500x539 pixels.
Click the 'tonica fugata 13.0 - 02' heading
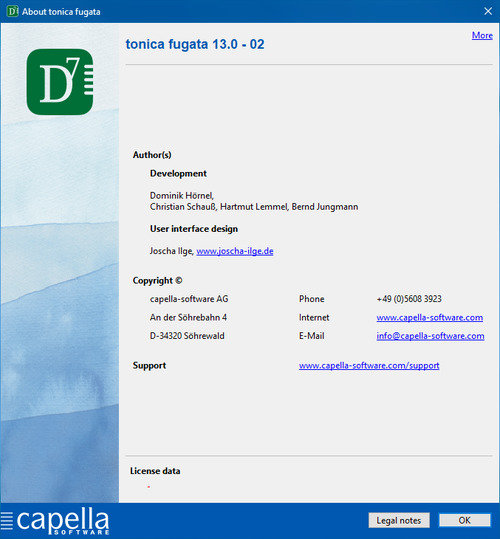[195, 44]
